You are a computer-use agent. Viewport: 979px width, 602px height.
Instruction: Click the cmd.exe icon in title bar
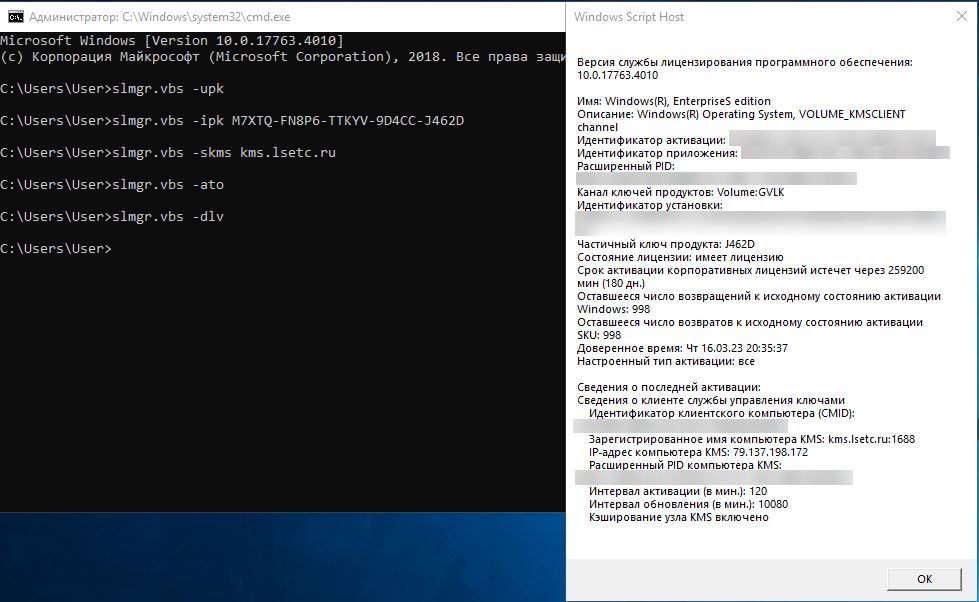click(16, 17)
